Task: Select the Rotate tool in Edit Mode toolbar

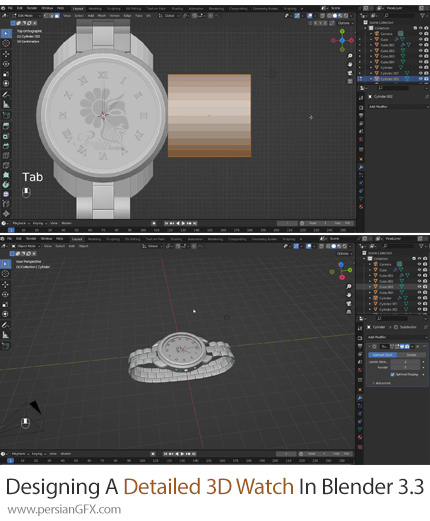Action: pyautogui.click(x=6, y=64)
